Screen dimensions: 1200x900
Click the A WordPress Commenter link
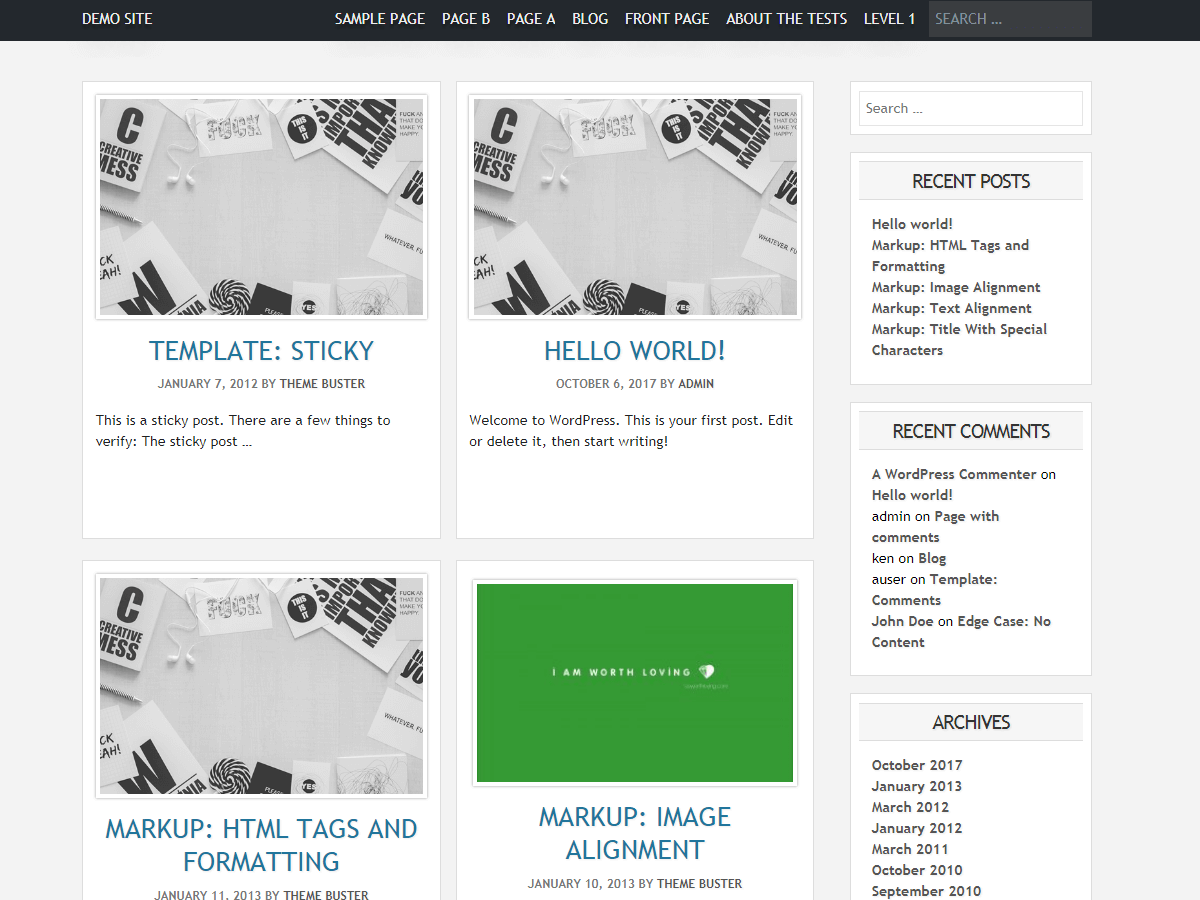(x=954, y=474)
